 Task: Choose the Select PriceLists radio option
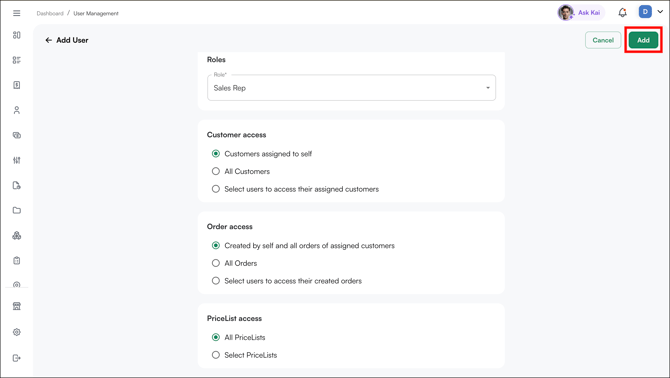216,355
